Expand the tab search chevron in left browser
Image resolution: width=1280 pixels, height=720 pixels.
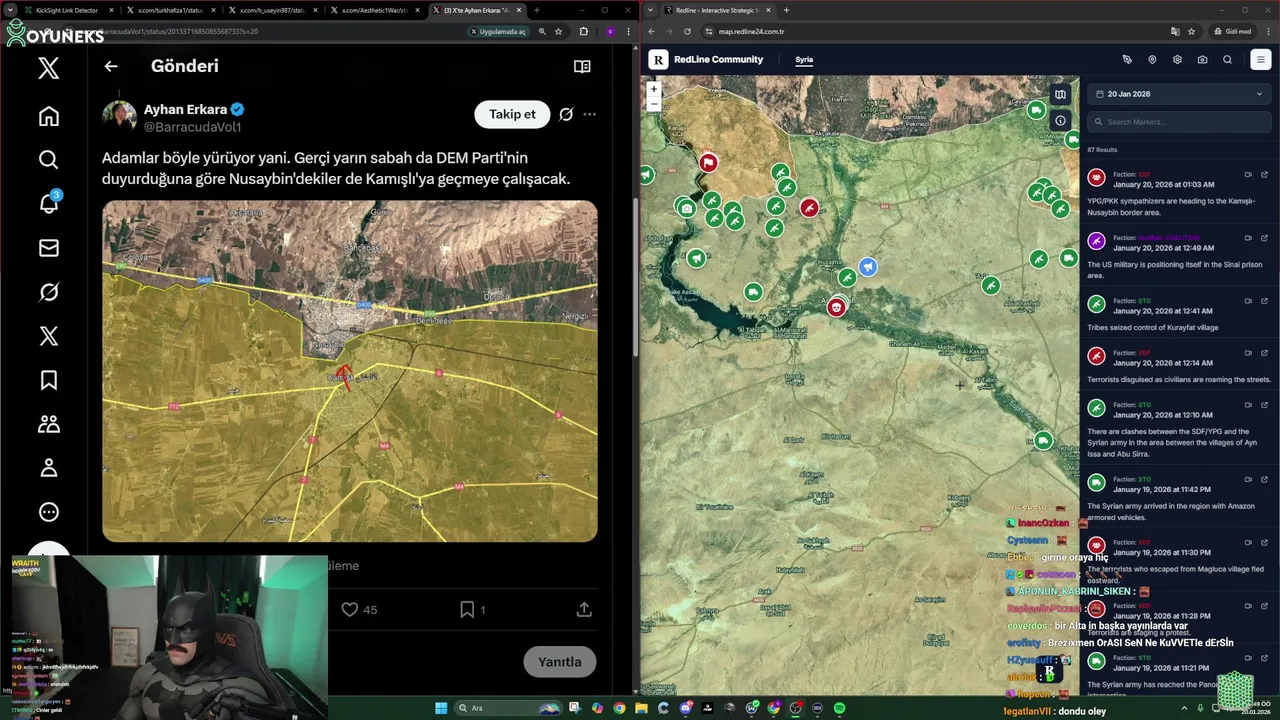8,10
